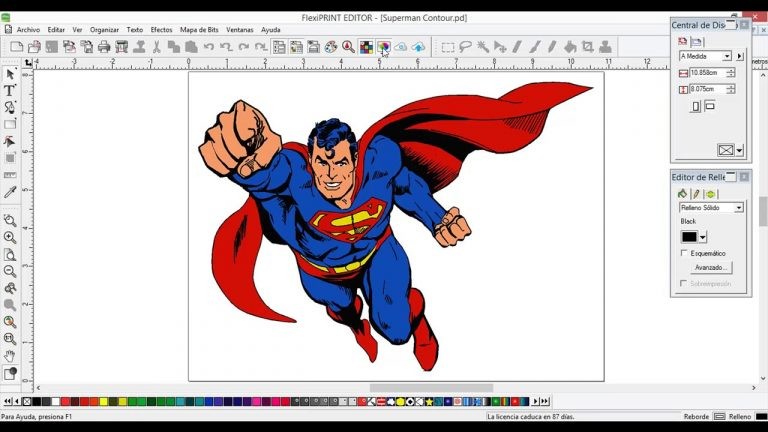Pick the yellow swatch in color palette
This screenshot has height=432, width=768.
pyautogui.click(x=103, y=402)
